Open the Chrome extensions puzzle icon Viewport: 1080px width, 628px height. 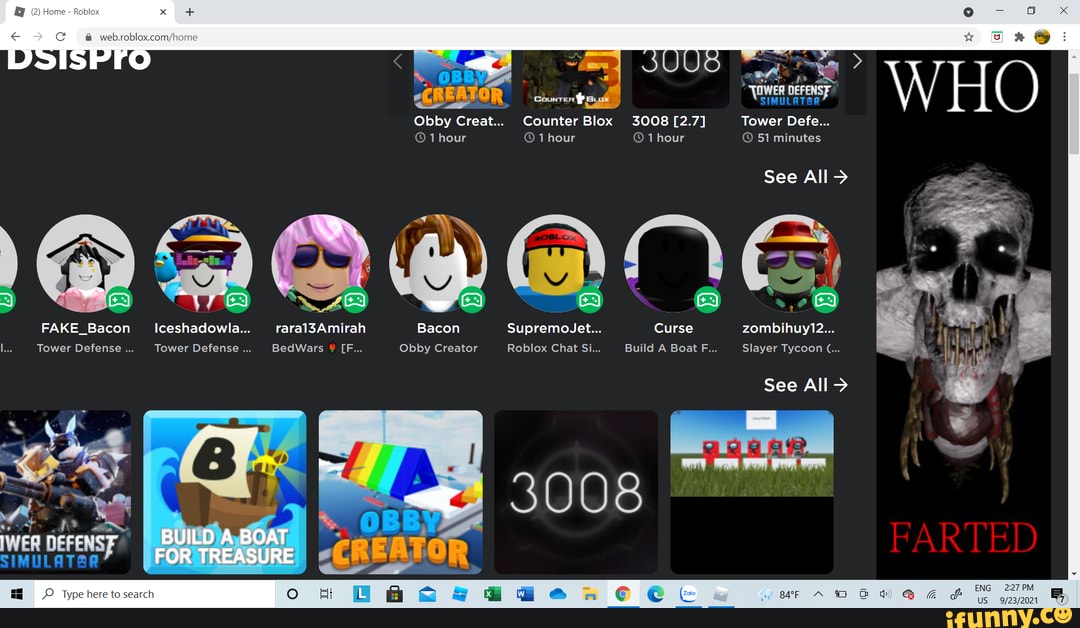pos(1019,37)
